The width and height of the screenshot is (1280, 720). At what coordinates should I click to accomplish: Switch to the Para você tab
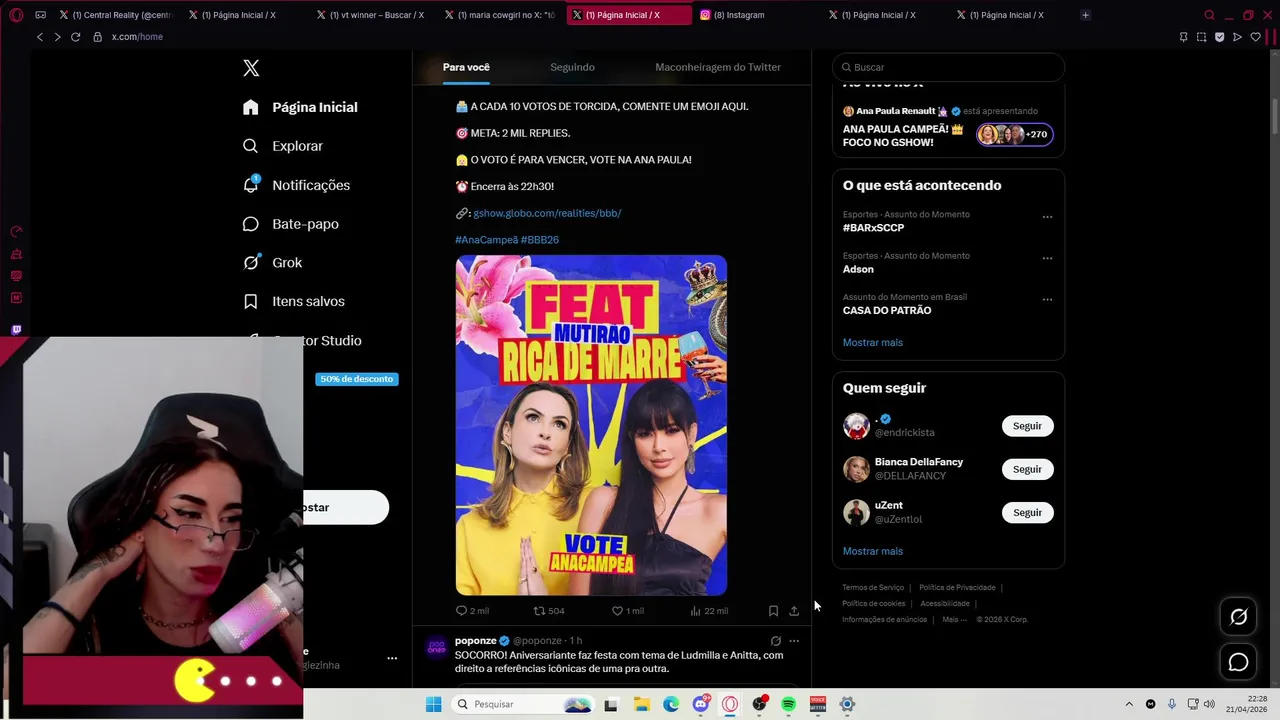[x=466, y=67]
